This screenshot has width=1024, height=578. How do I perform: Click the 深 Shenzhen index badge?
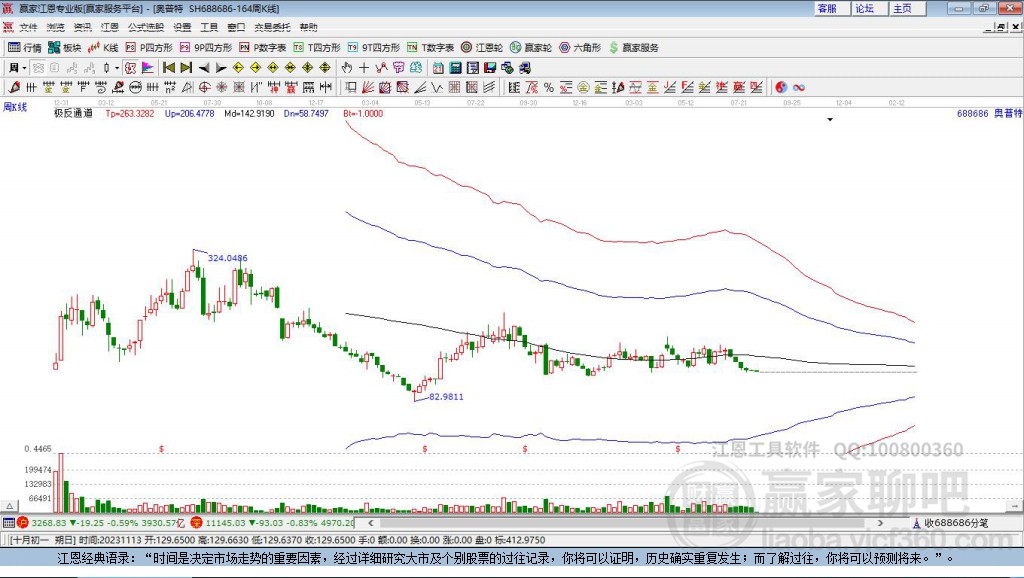[197, 523]
